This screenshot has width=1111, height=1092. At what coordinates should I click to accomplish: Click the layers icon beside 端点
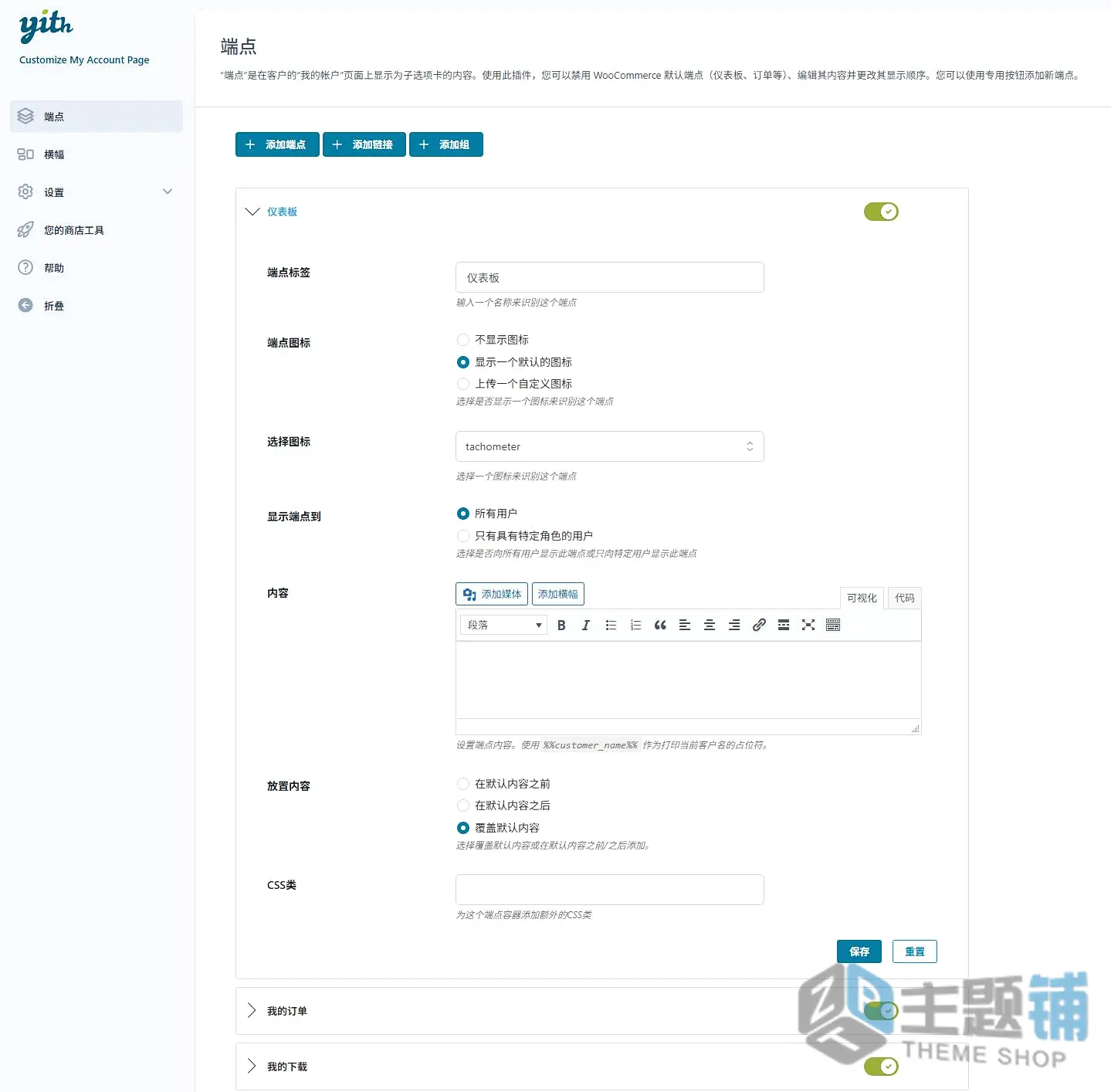[25, 116]
